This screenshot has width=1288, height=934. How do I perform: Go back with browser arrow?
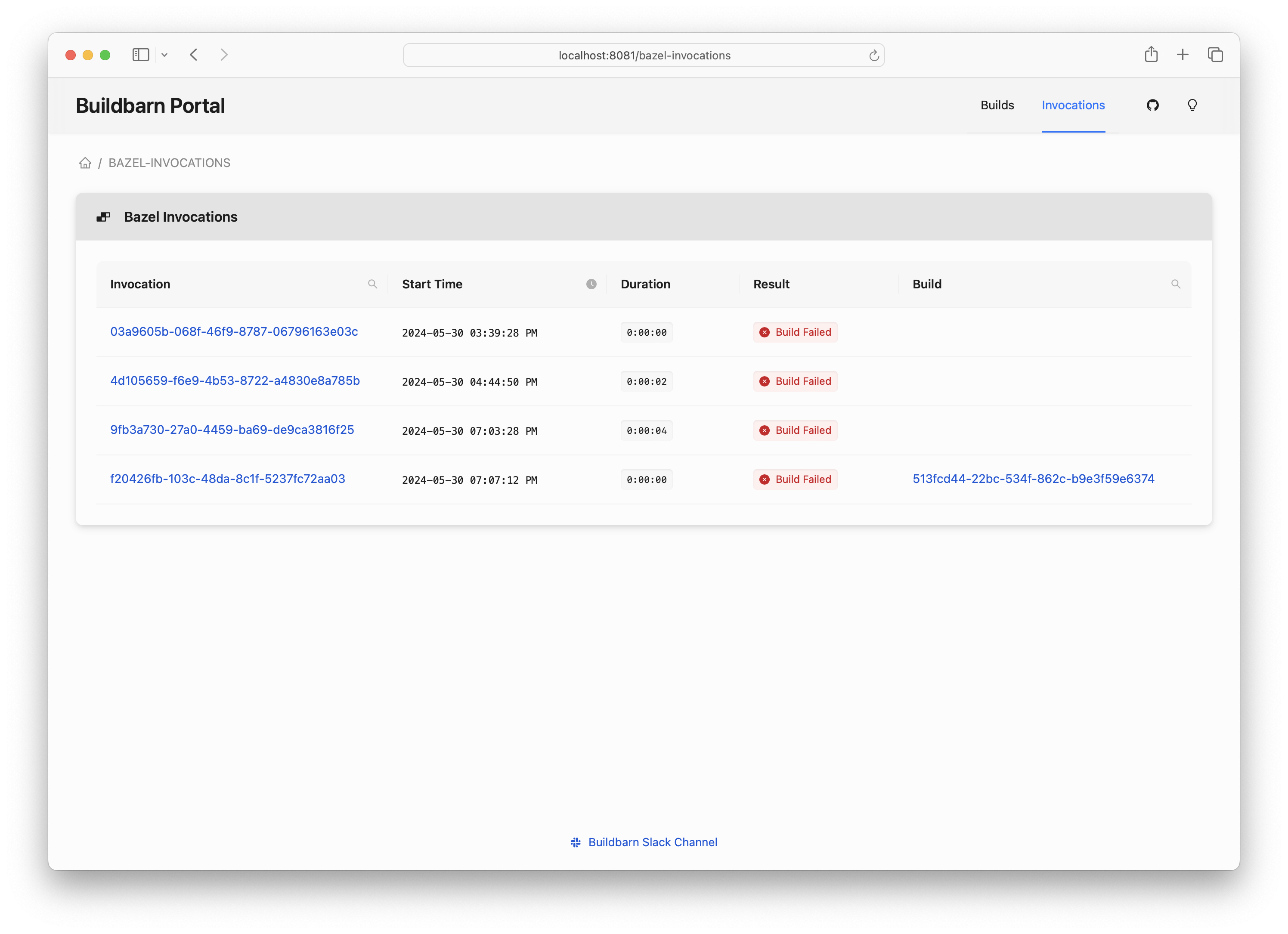click(x=194, y=55)
